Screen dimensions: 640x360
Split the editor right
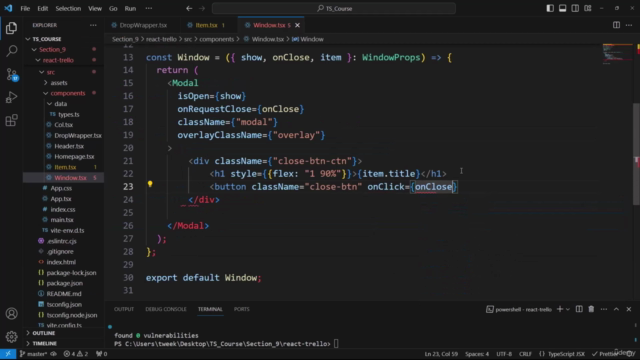[616, 25]
